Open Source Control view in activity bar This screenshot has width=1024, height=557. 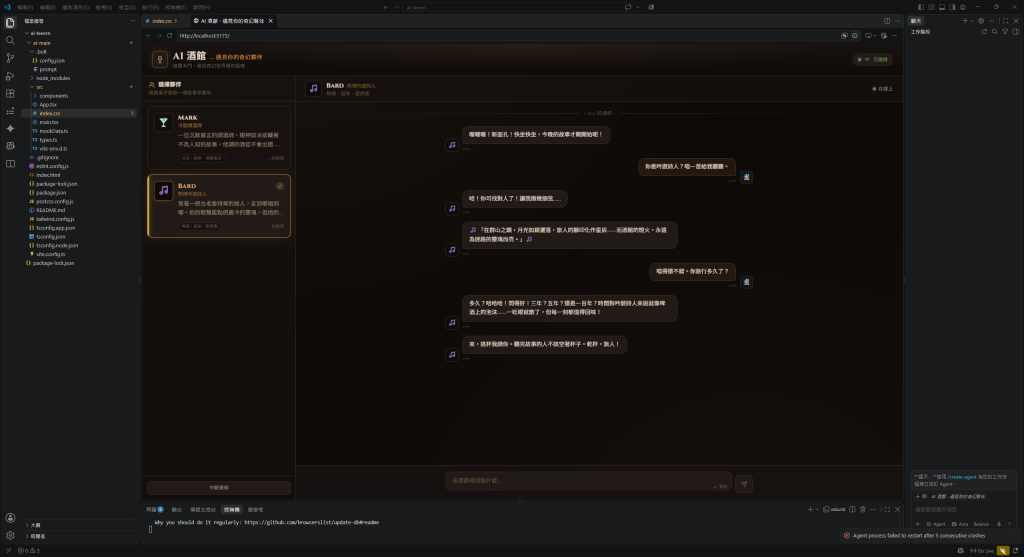10,58
